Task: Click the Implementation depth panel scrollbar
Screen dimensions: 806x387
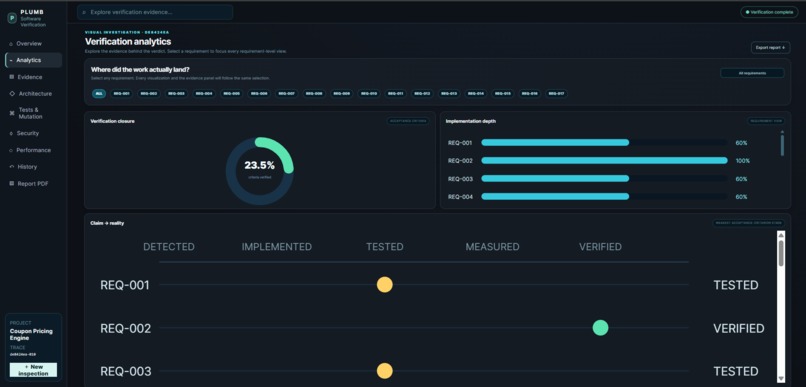Action: tap(782, 145)
